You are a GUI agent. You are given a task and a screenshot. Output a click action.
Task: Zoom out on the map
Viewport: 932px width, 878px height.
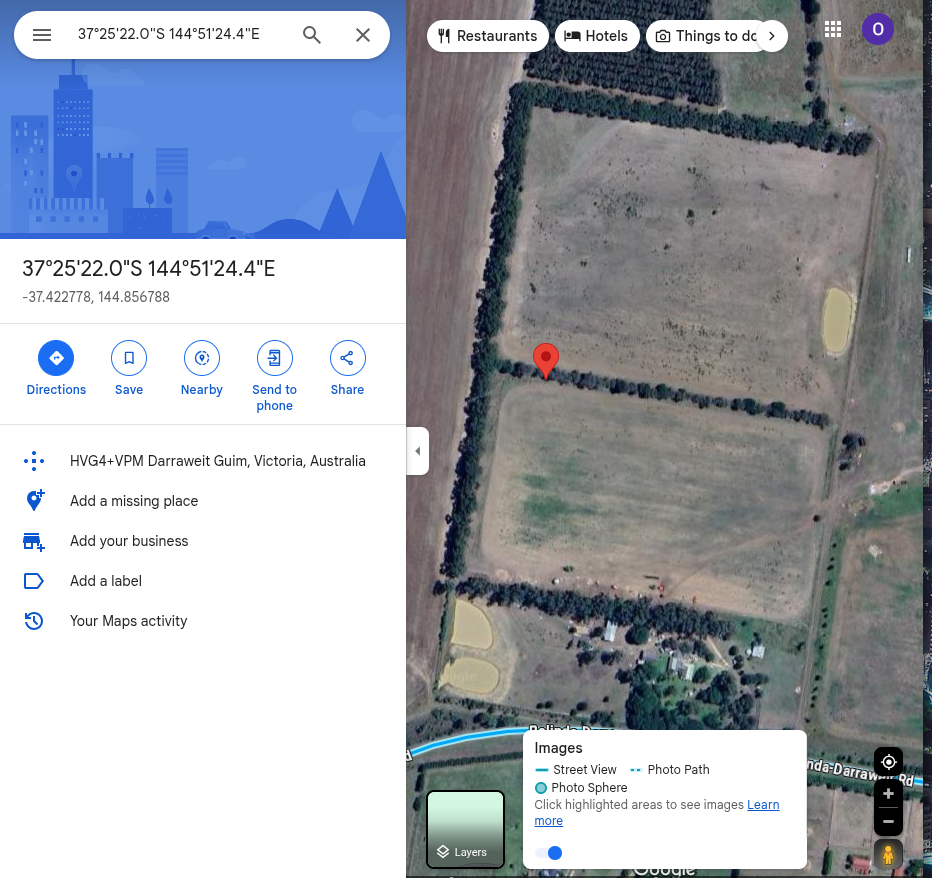[888, 822]
